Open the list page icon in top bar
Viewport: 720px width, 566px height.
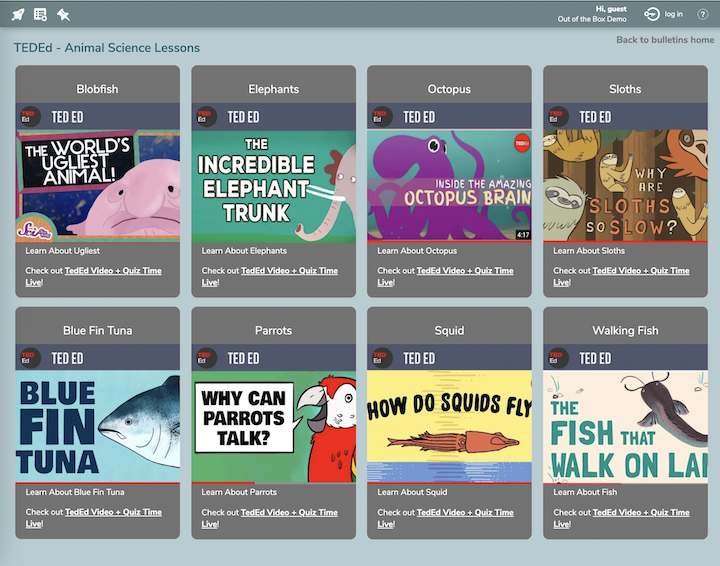pos(41,14)
